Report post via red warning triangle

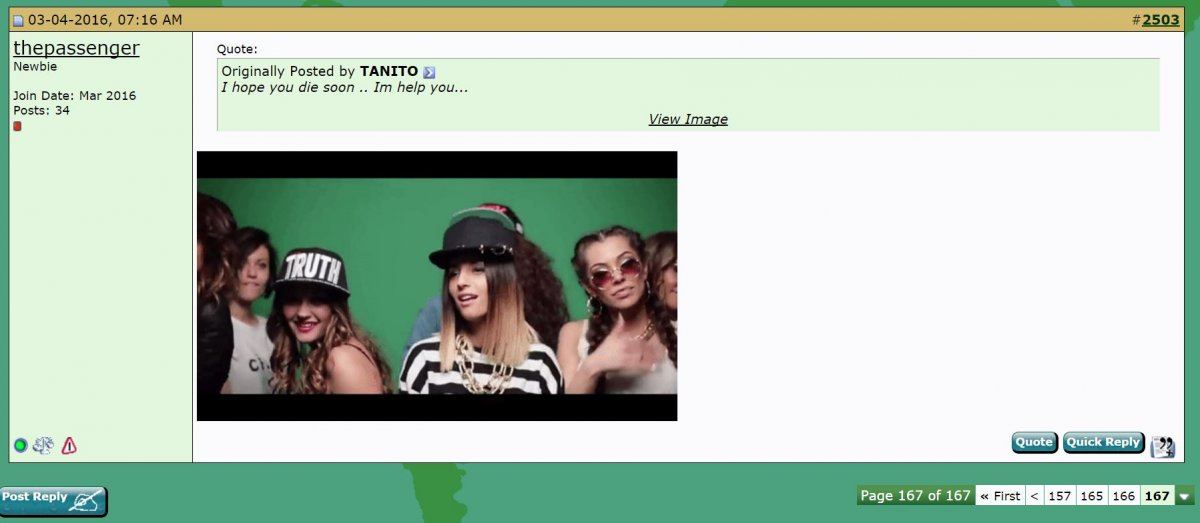69,446
